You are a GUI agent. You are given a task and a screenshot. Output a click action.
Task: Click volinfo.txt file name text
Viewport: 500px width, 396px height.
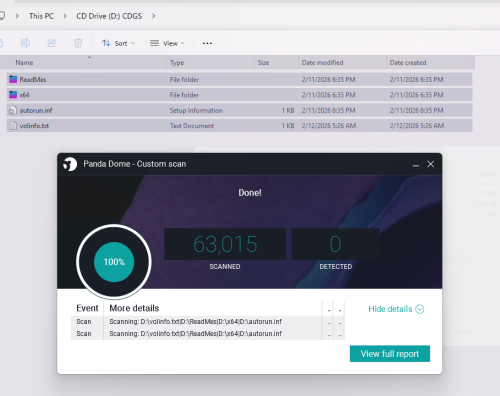34,126
